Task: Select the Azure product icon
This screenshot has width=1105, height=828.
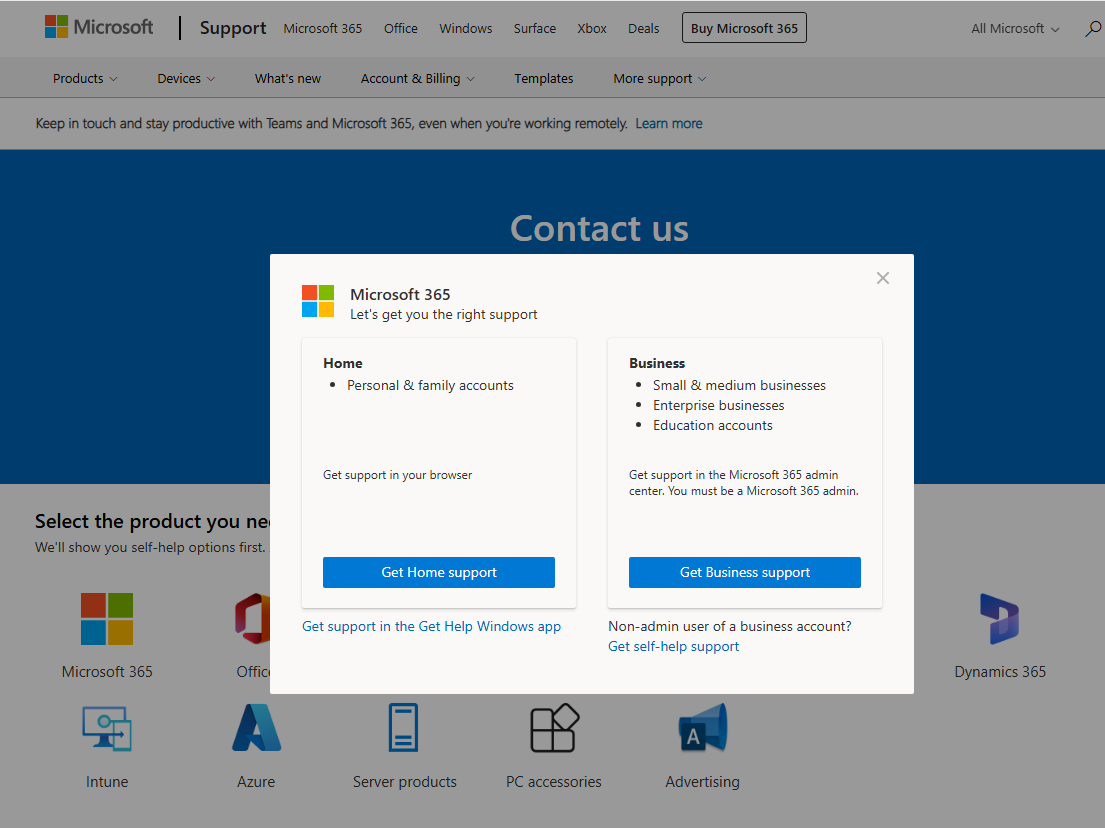Action: 257,728
